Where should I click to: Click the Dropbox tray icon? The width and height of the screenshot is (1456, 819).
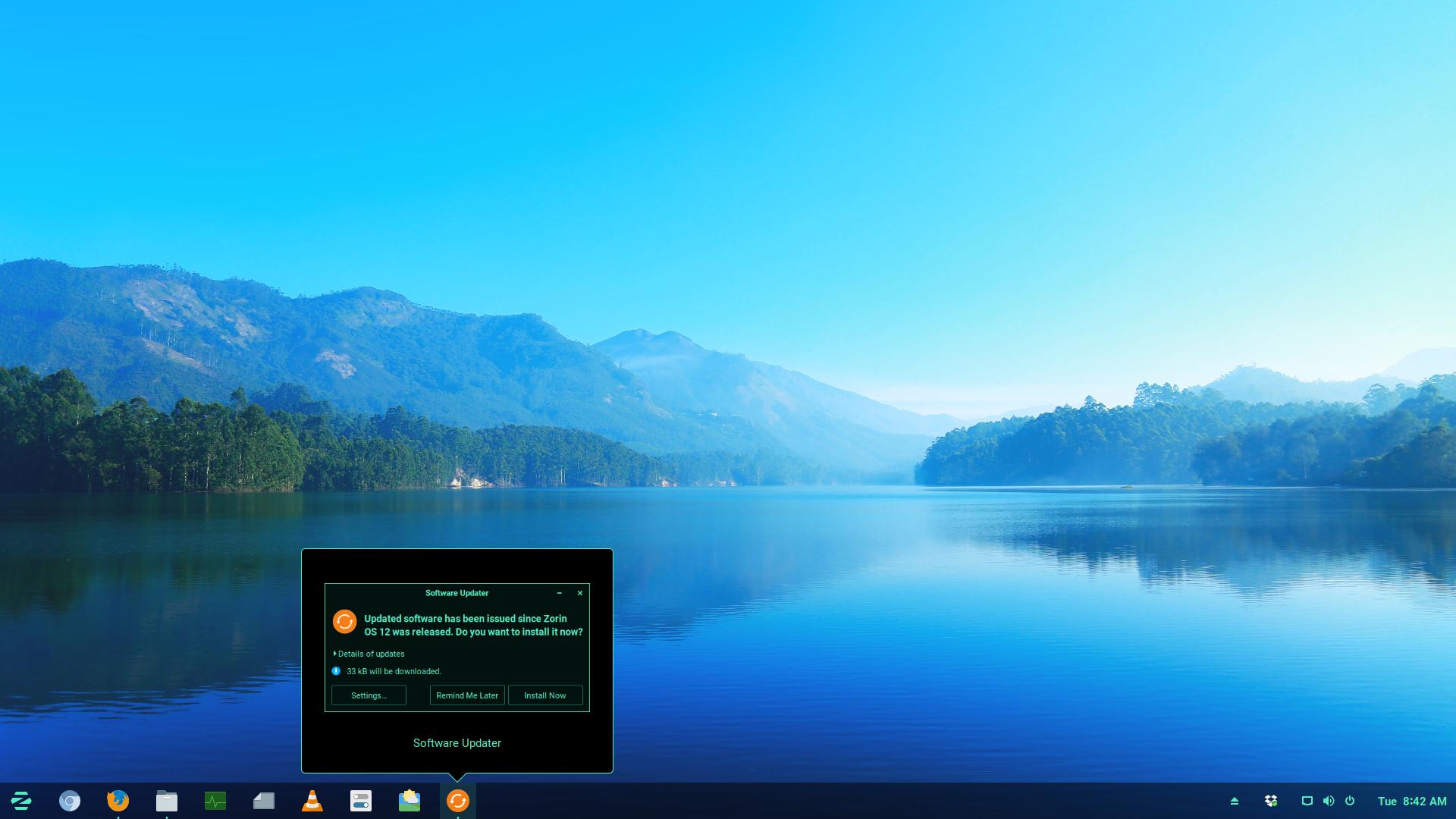click(x=1271, y=801)
